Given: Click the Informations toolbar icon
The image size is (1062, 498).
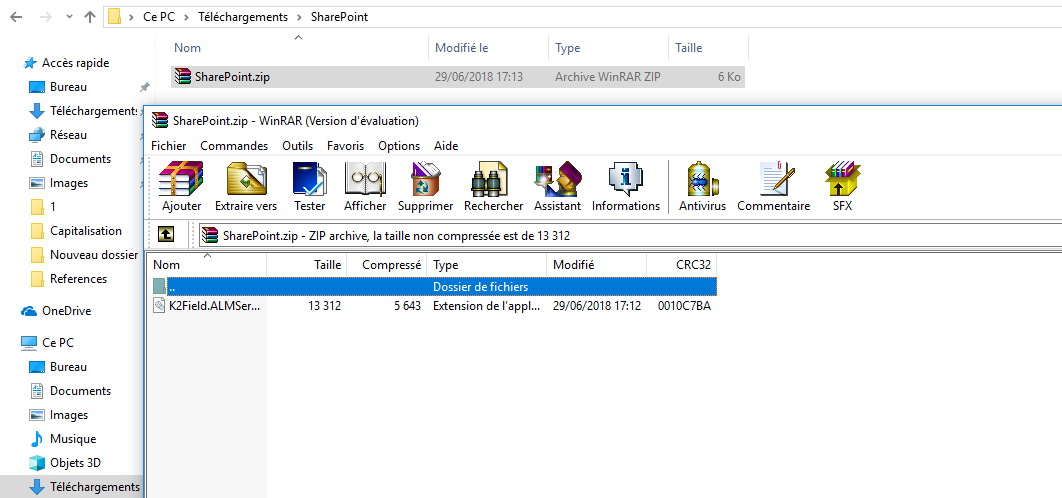Looking at the screenshot, I should [x=626, y=188].
